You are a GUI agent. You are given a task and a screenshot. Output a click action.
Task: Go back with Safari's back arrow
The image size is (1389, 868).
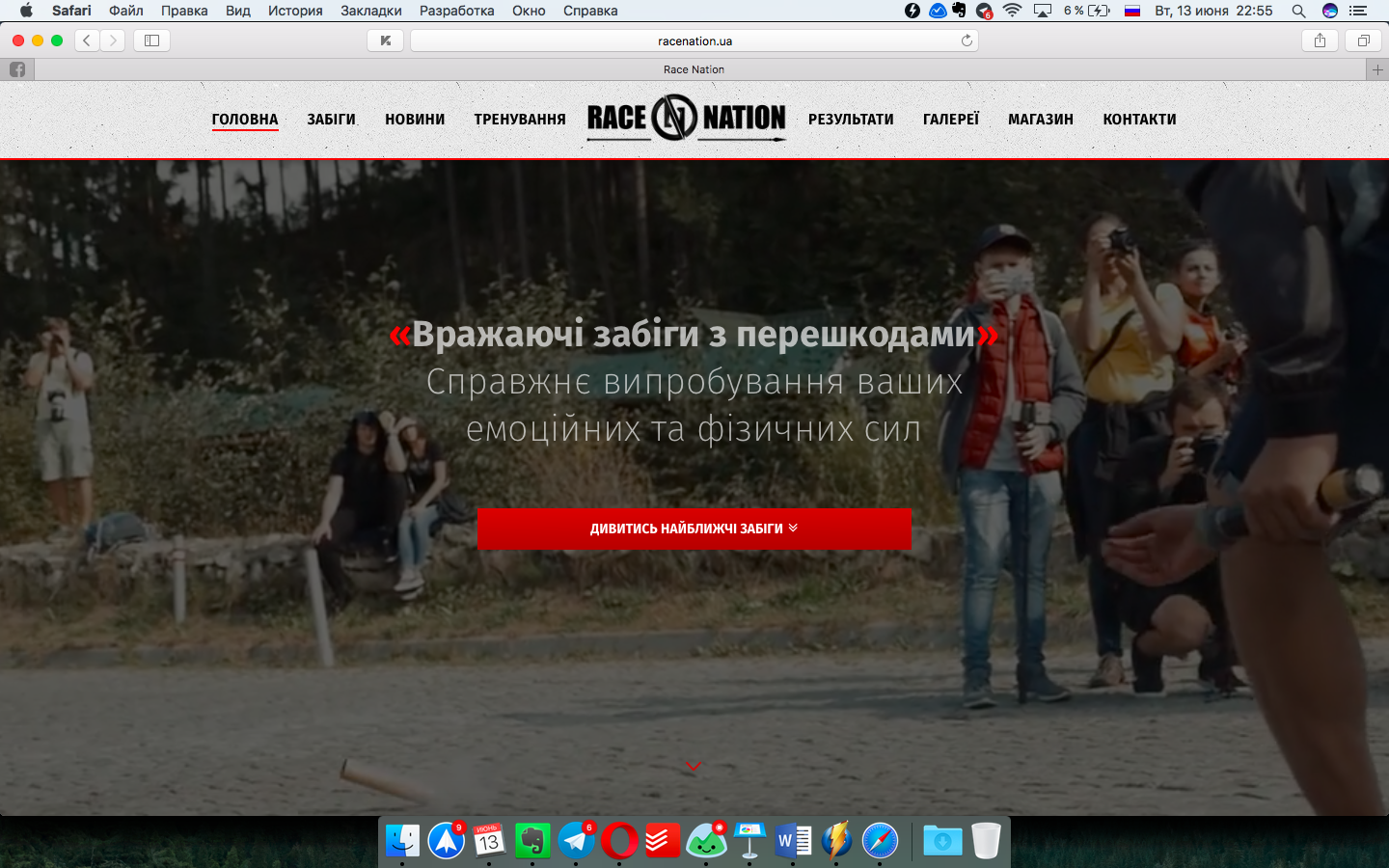coord(87,41)
